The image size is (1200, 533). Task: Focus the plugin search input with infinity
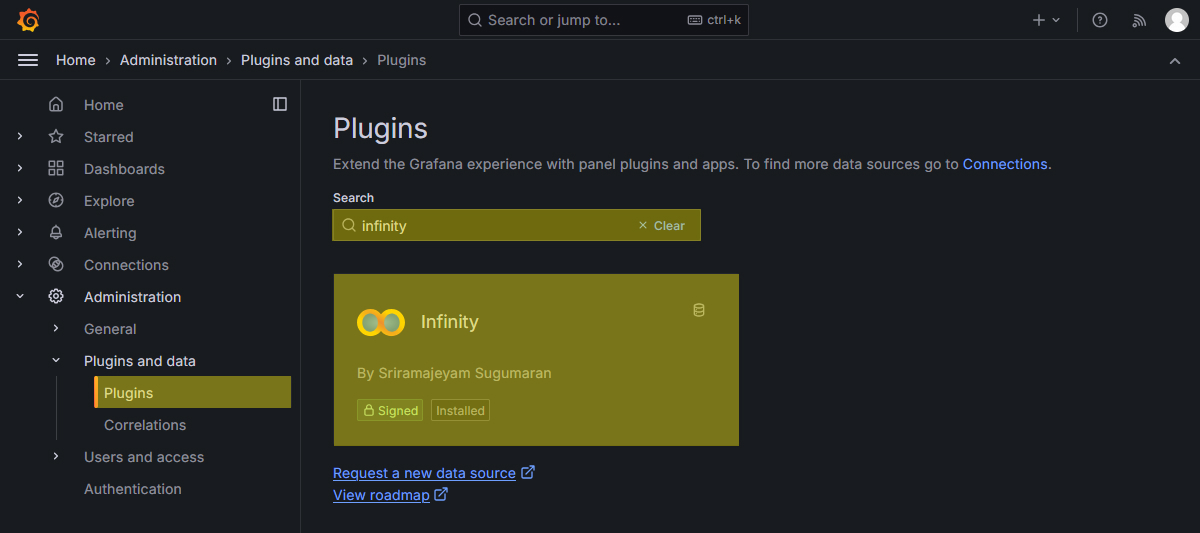[x=516, y=225]
